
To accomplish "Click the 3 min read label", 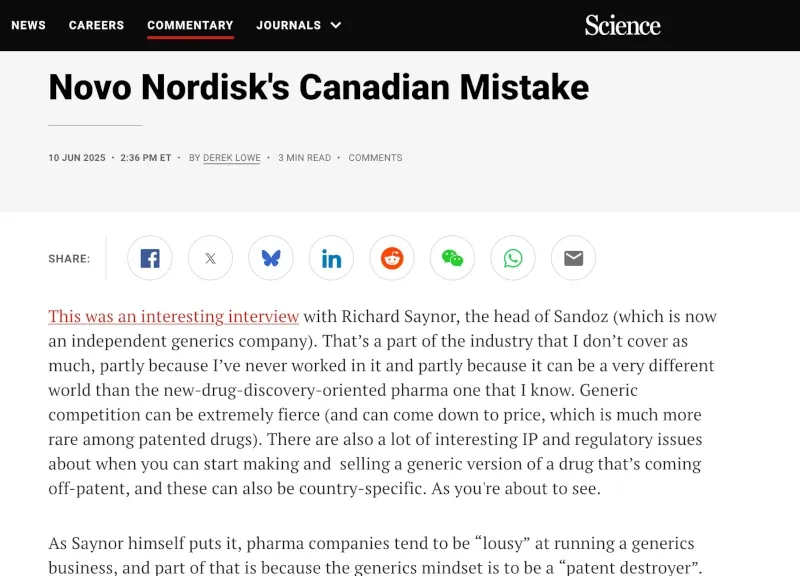I will (x=305, y=158).
